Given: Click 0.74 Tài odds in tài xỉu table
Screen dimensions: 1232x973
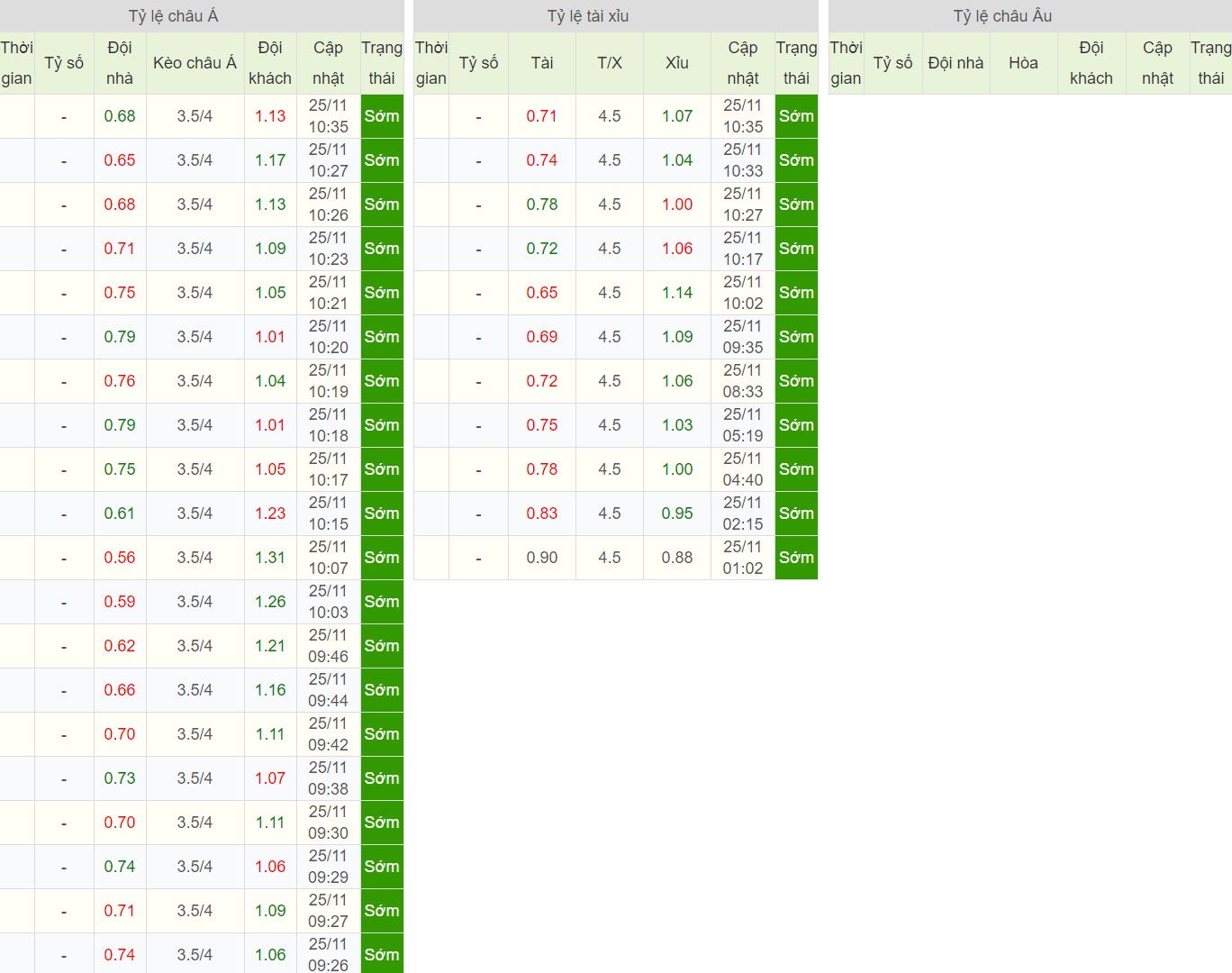Looking at the screenshot, I should [542, 160].
